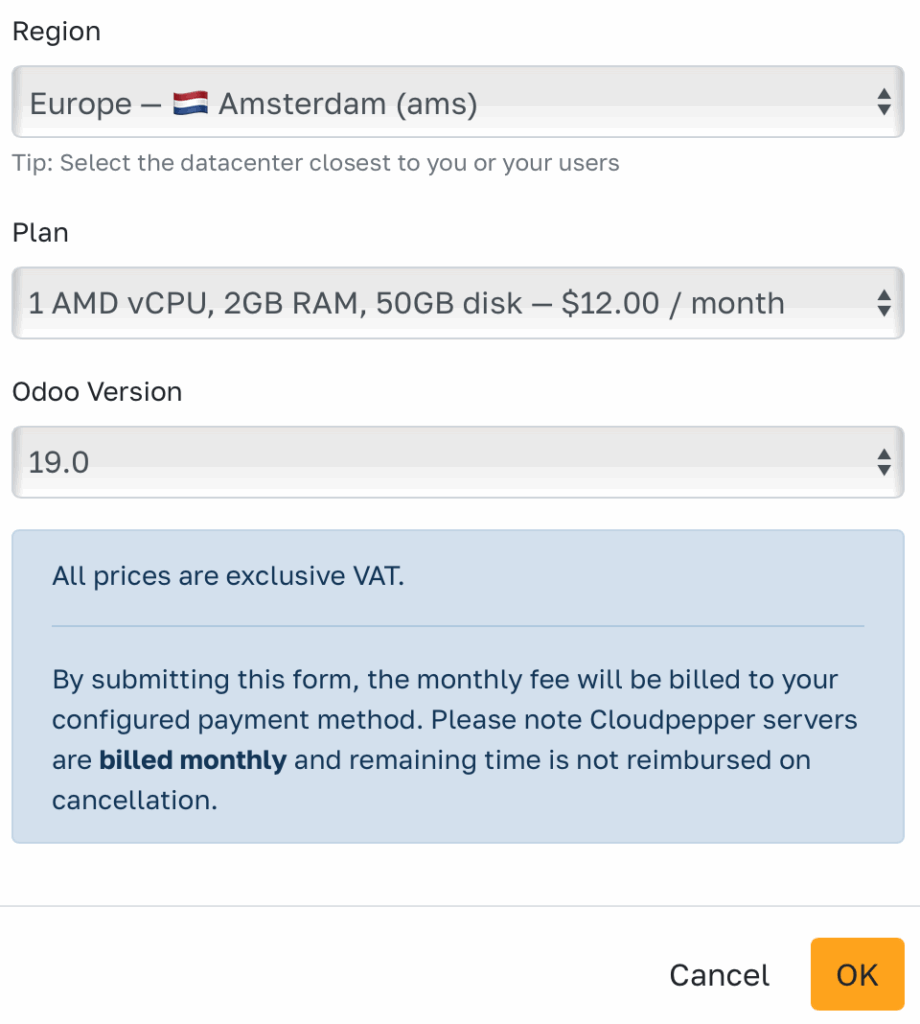Click the stepper arrows on the Region dropdown
Image resolution: width=920 pixels, height=1024 pixels.
884,101
